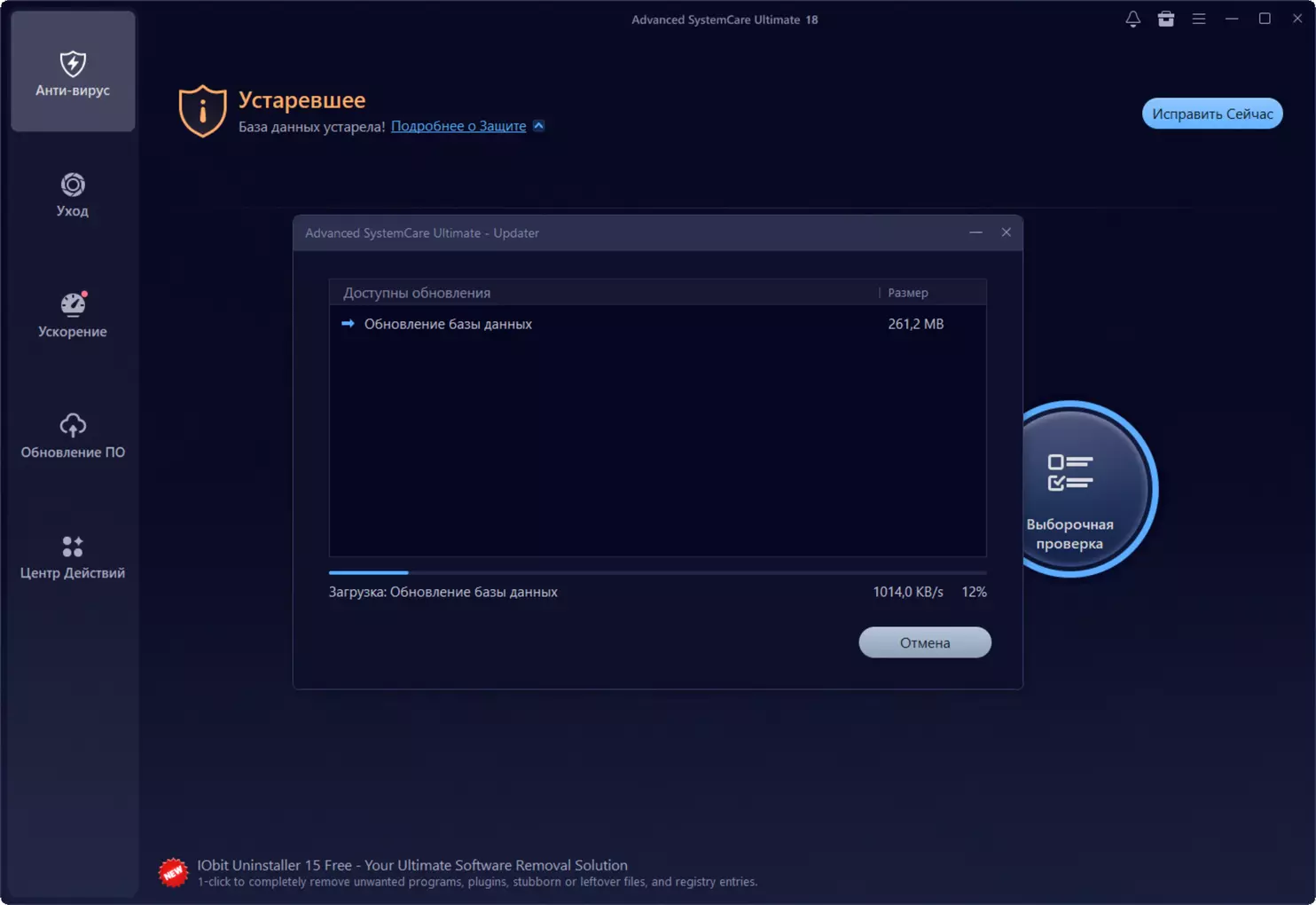Click the 1-click to completely remove description
1316x905 pixels.
[477, 882]
